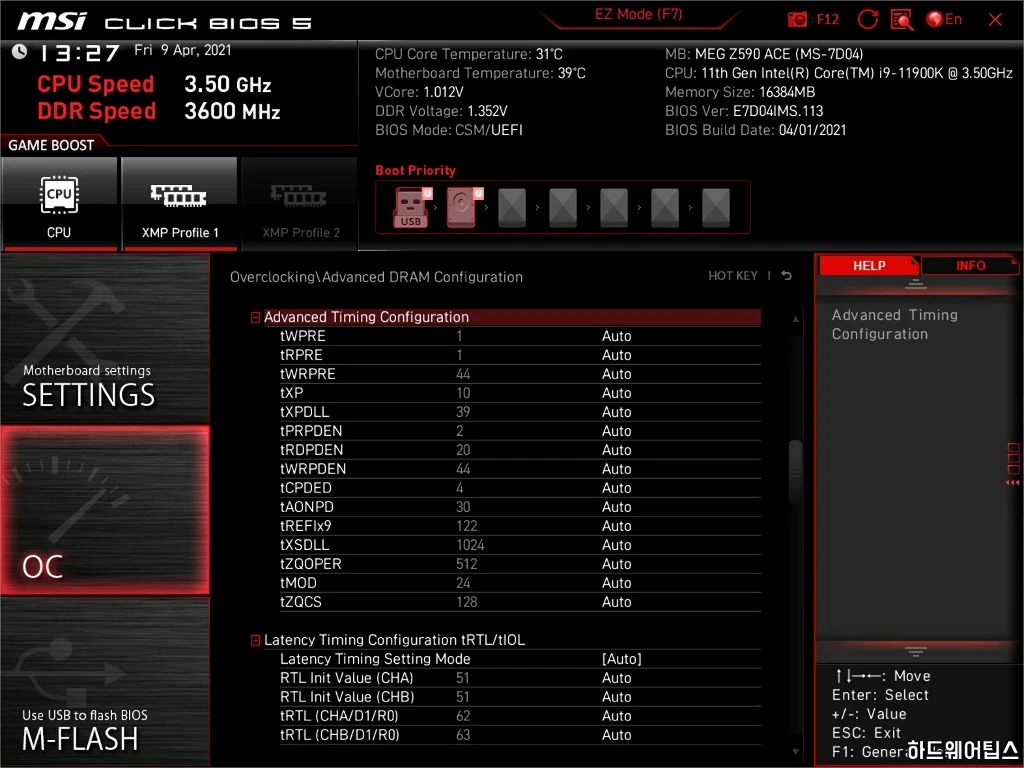Open the BIOS search magnifier icon
The height and width of the screenshot is (768, 1024).
pos(902,19)
